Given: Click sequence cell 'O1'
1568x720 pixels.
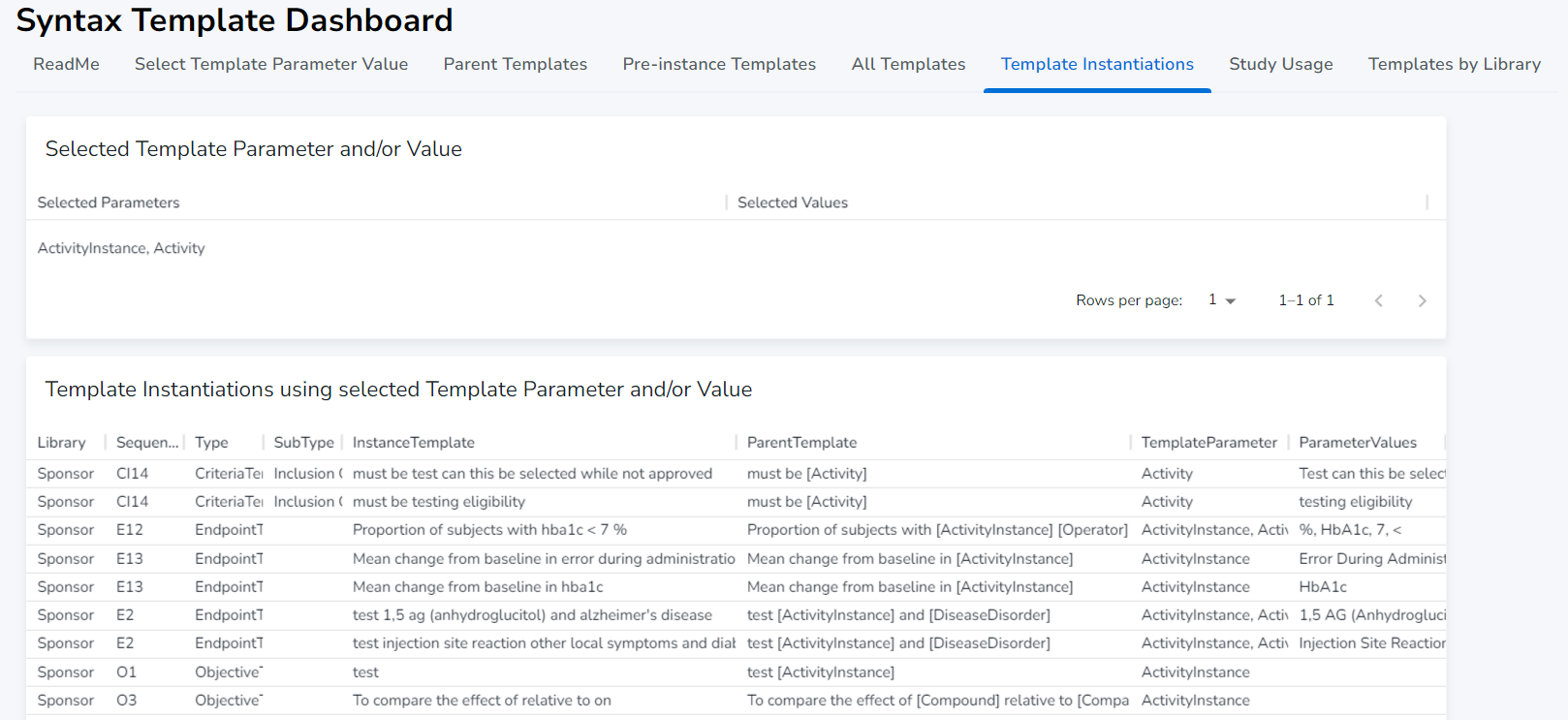Looking at the screenshot, I should [126, 673].
